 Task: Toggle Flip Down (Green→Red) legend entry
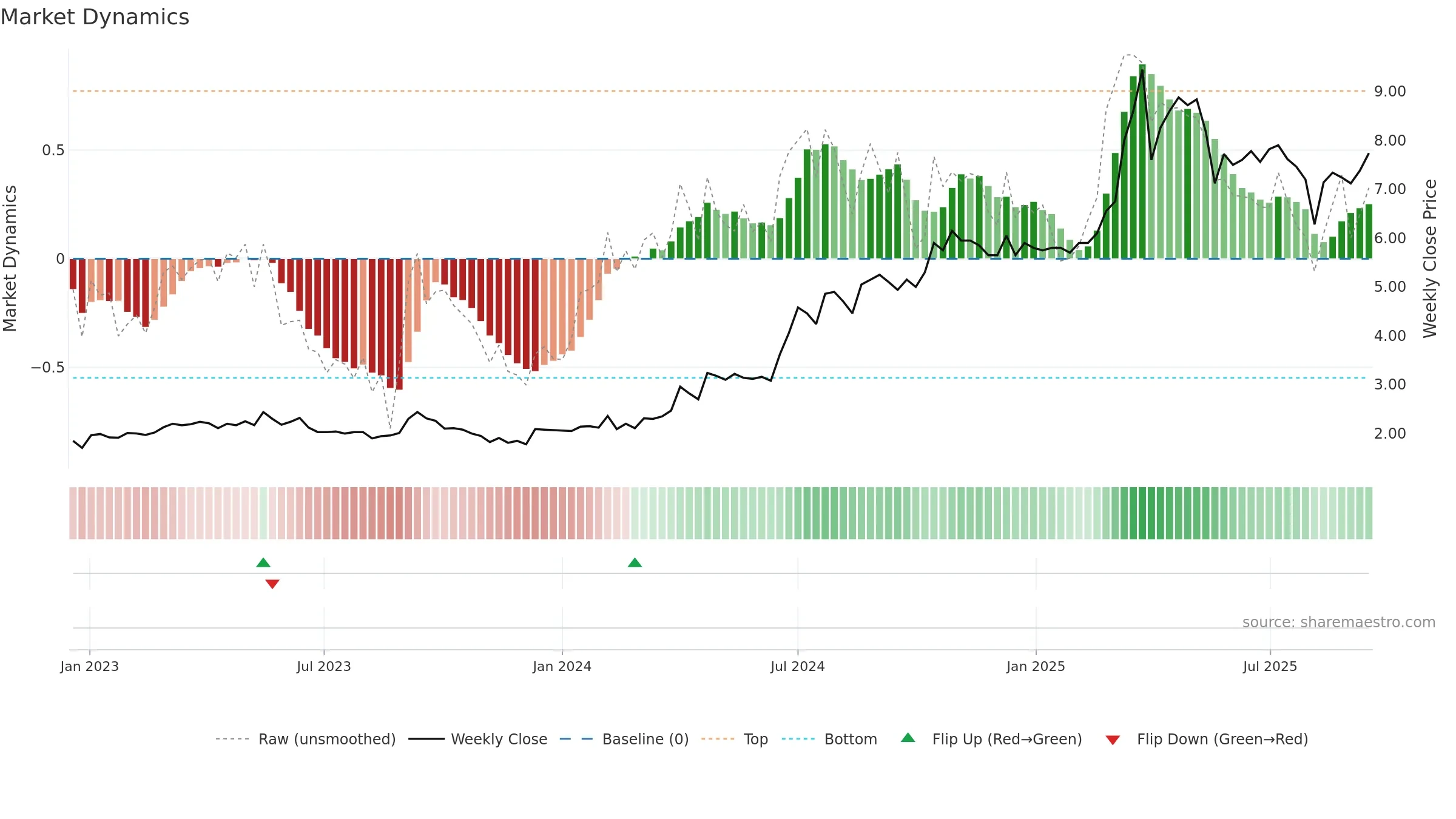(x=1207, y=739)
